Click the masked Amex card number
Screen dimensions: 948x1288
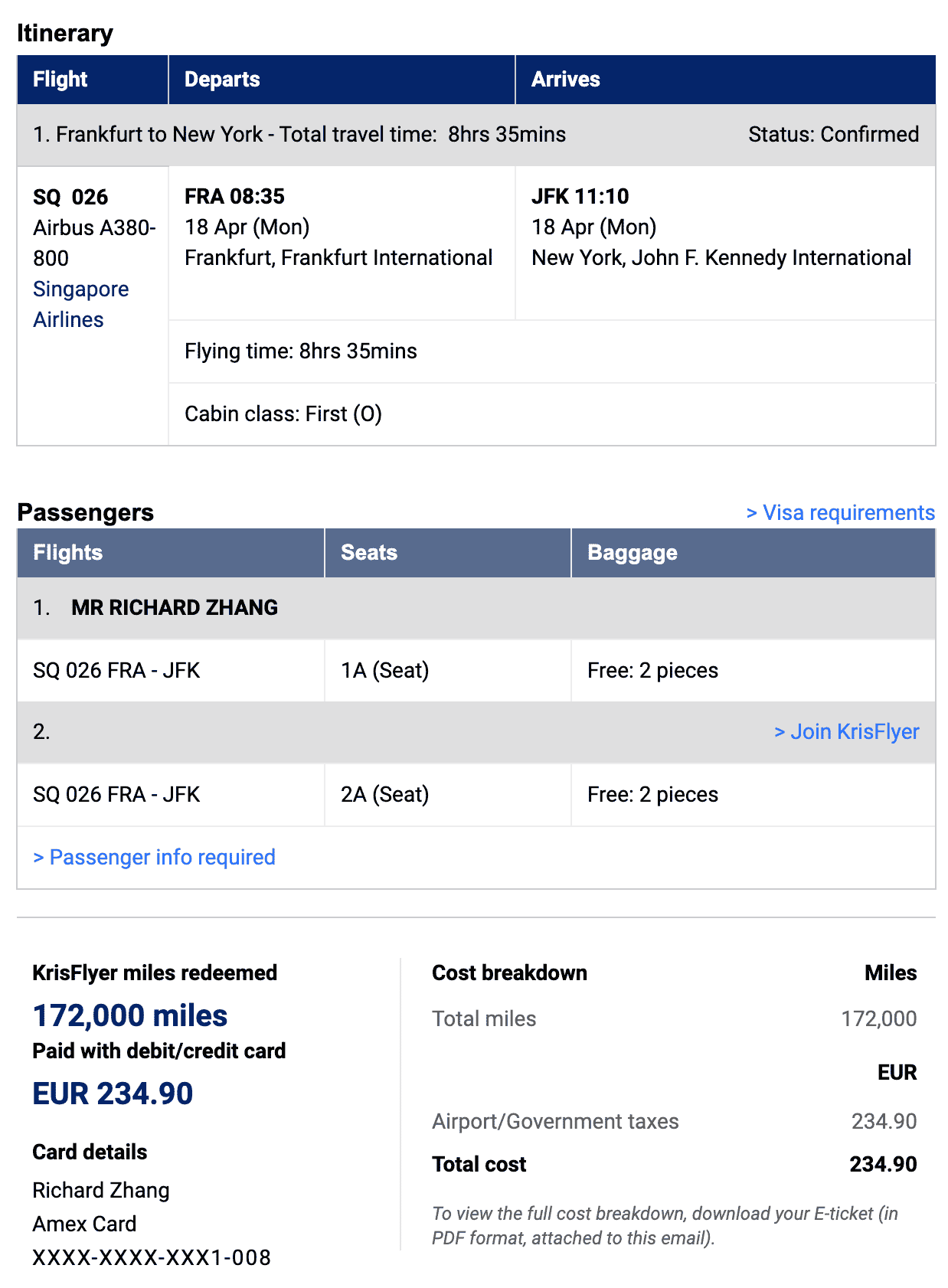pyautogui.click(x=152, y=1257)
